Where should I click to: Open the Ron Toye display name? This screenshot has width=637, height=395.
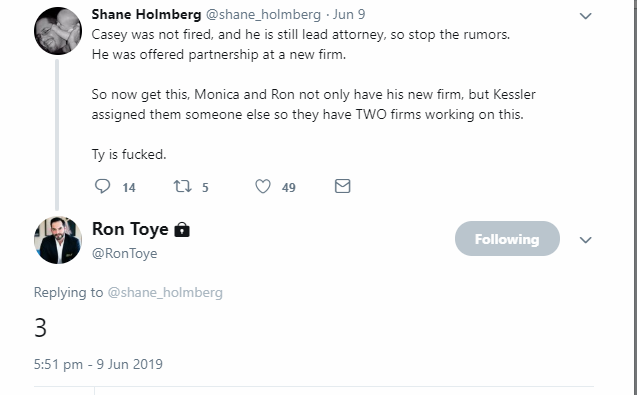tap(130, 229)
